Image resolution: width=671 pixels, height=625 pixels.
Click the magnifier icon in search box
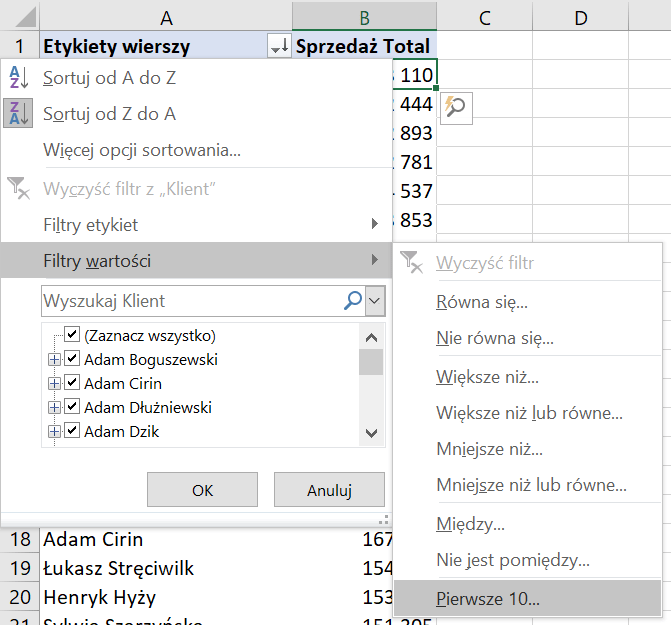click(x=353, y=300)
